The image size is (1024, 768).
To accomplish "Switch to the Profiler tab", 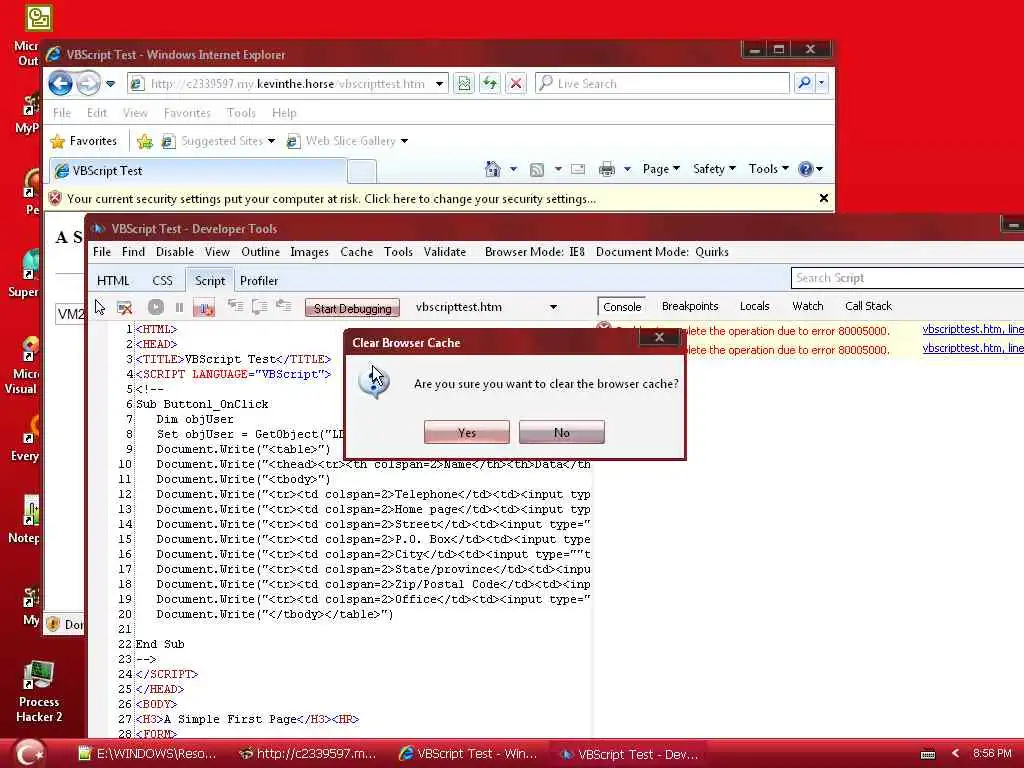I will click(x=259, y=281).
